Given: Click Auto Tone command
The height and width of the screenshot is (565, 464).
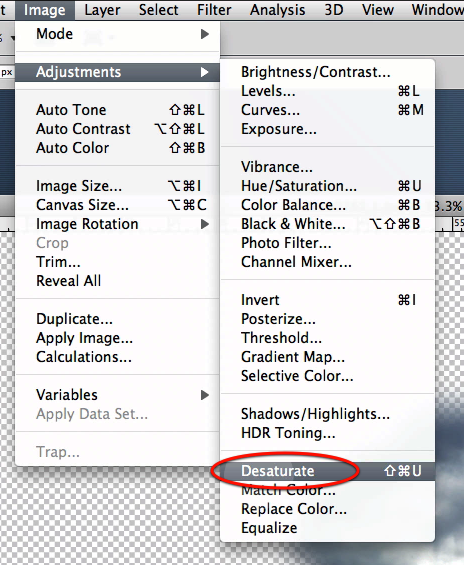Looking at the screenshot, I should click(x=117, y=110).
